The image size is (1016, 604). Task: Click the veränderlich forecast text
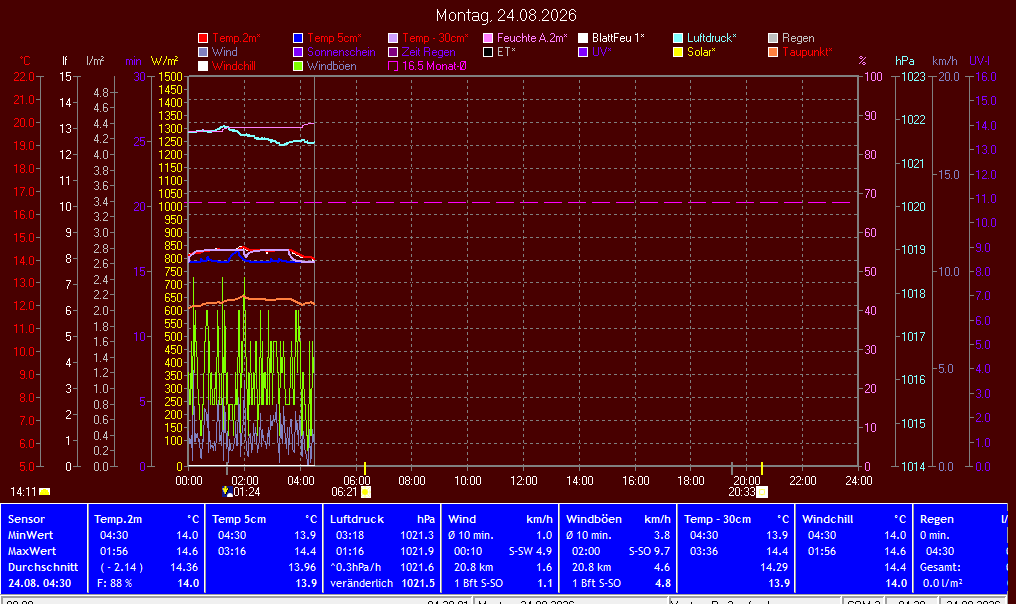pos(362,583)
